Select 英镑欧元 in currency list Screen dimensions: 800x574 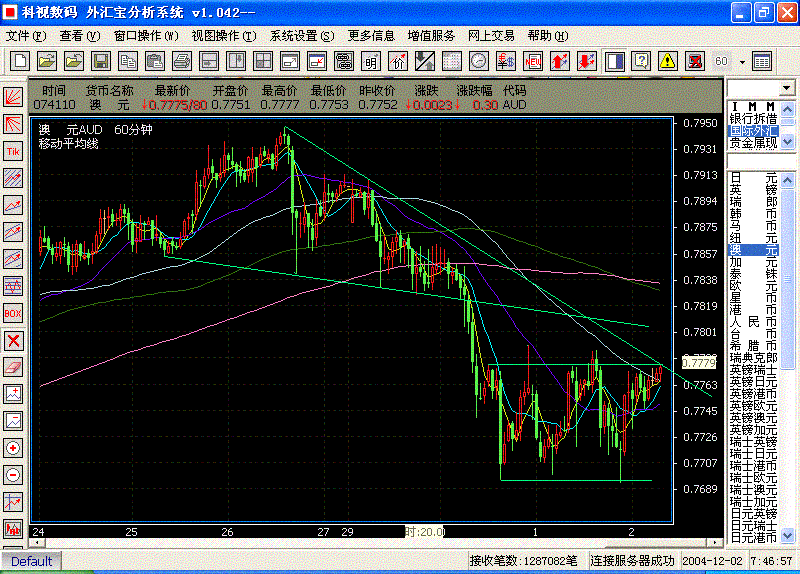754,406
